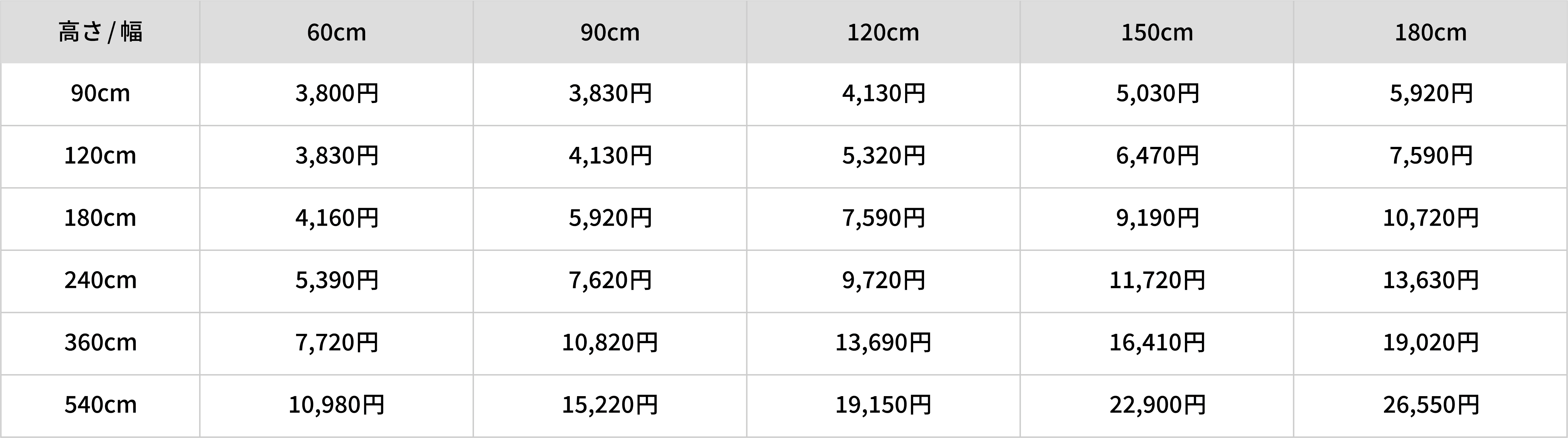
Task: Click the 13,630円 price cell
Action: [1430, 280]
